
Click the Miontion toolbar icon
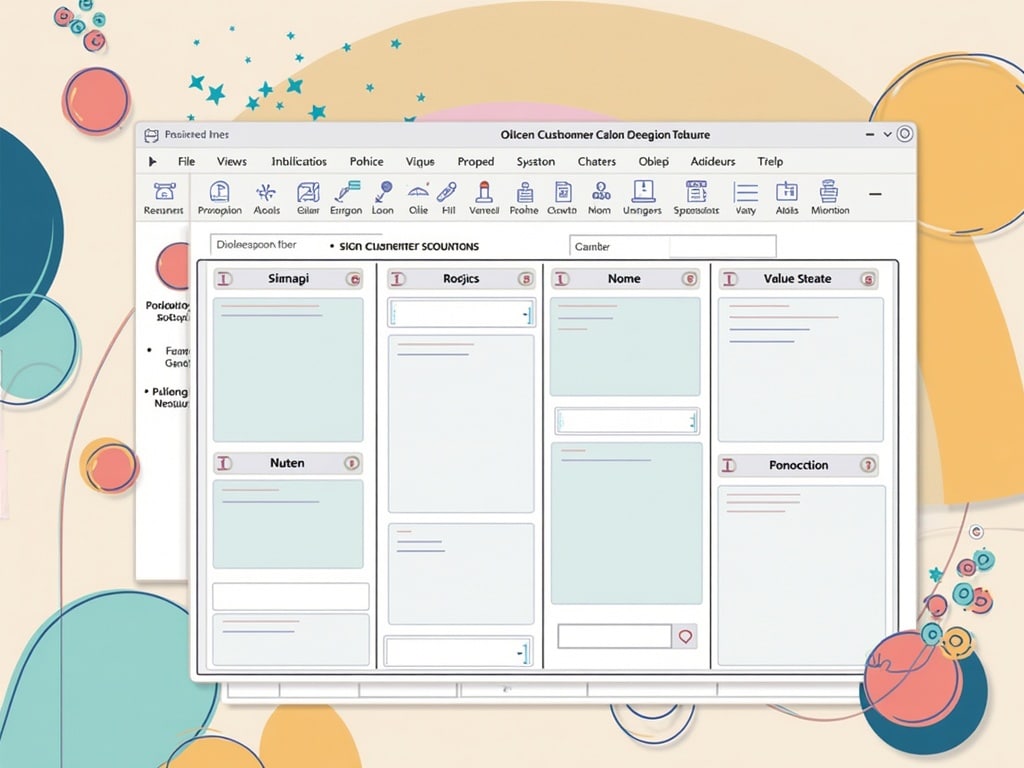tap(829, 191)
